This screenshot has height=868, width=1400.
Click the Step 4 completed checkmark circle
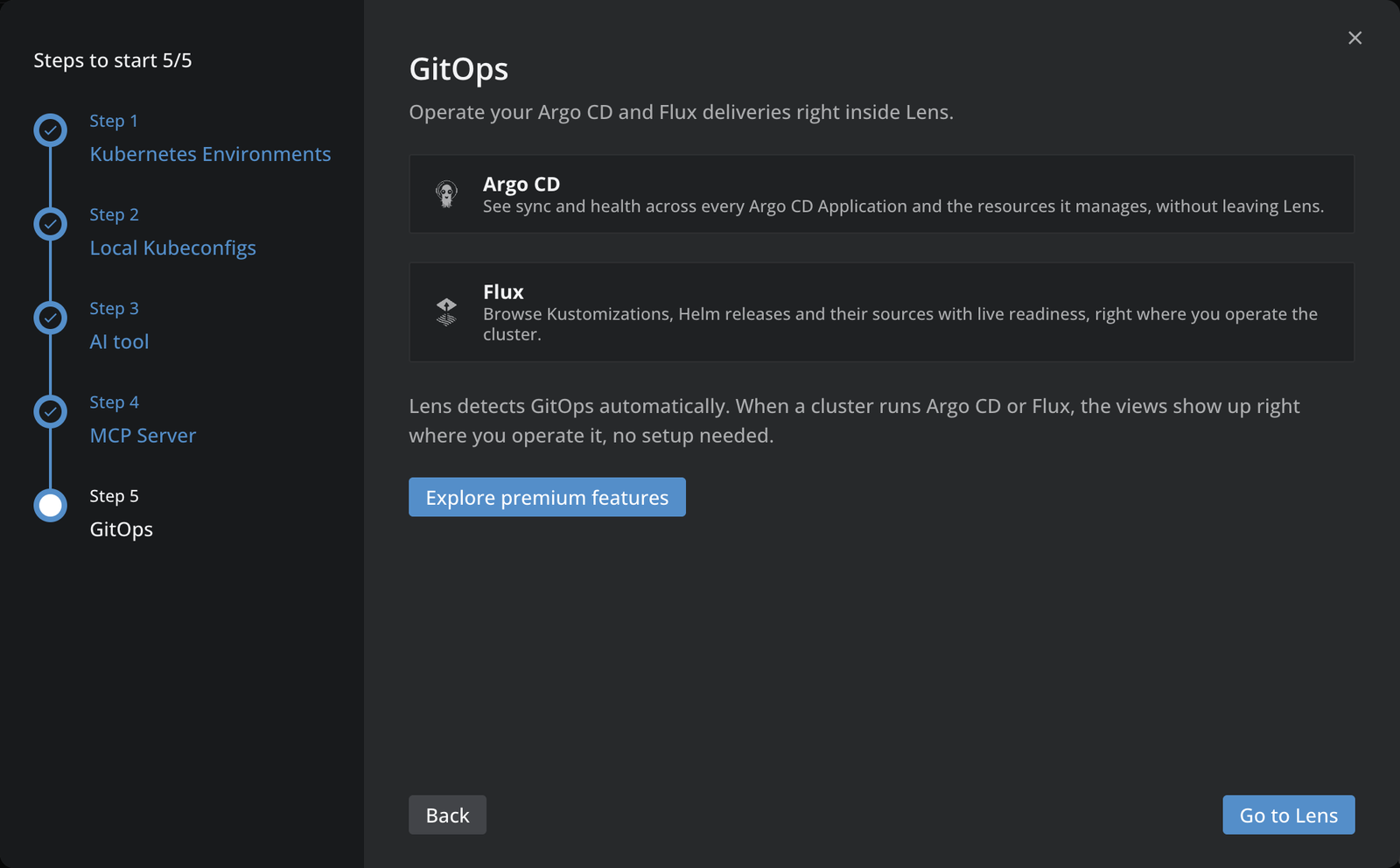pos(51,411)
